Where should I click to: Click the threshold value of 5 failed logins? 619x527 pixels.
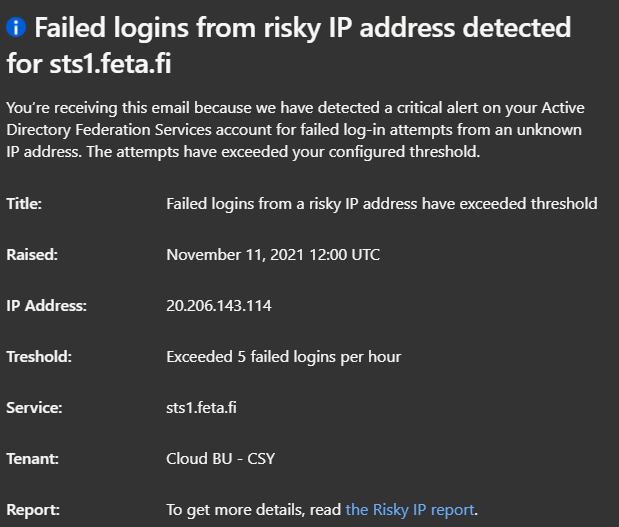(283, 357)
